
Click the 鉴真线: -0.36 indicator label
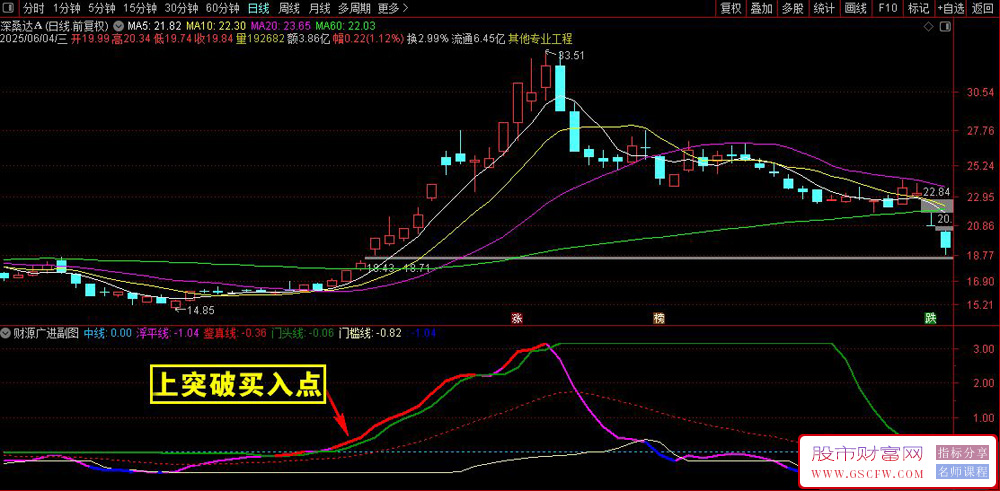coord(236,333)
